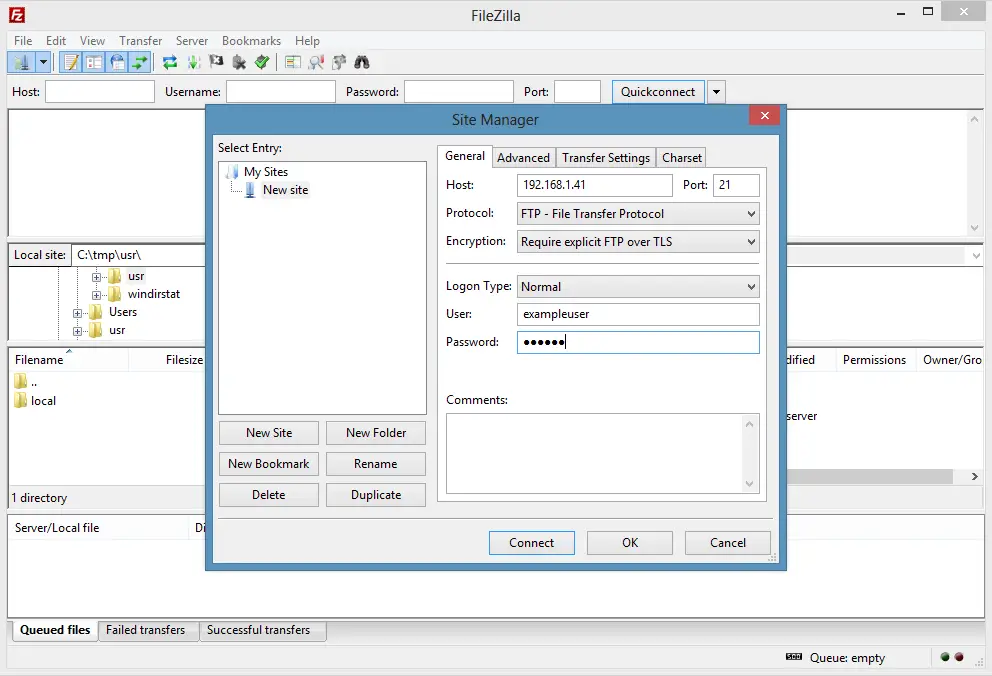Click the New site server icon

pyautogui.click(x=250, y=190)
